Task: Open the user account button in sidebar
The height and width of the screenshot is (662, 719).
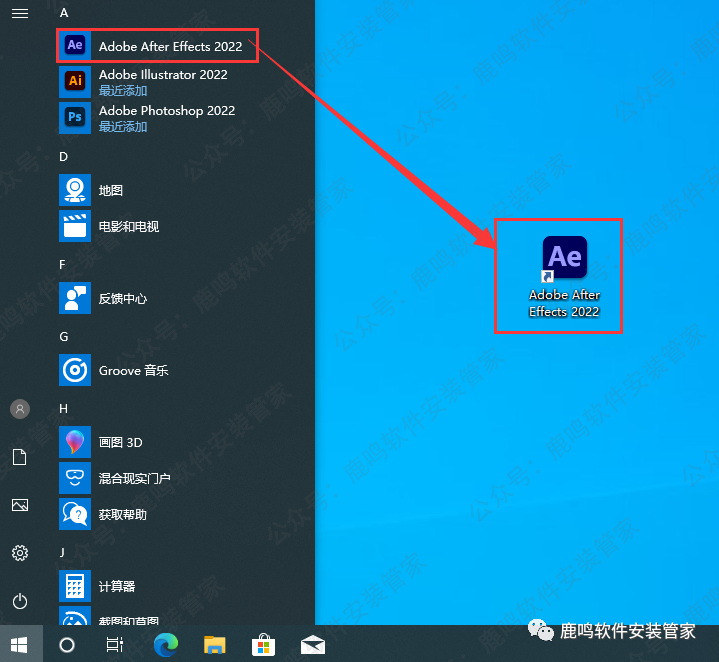Action: [x=20, y=409]
